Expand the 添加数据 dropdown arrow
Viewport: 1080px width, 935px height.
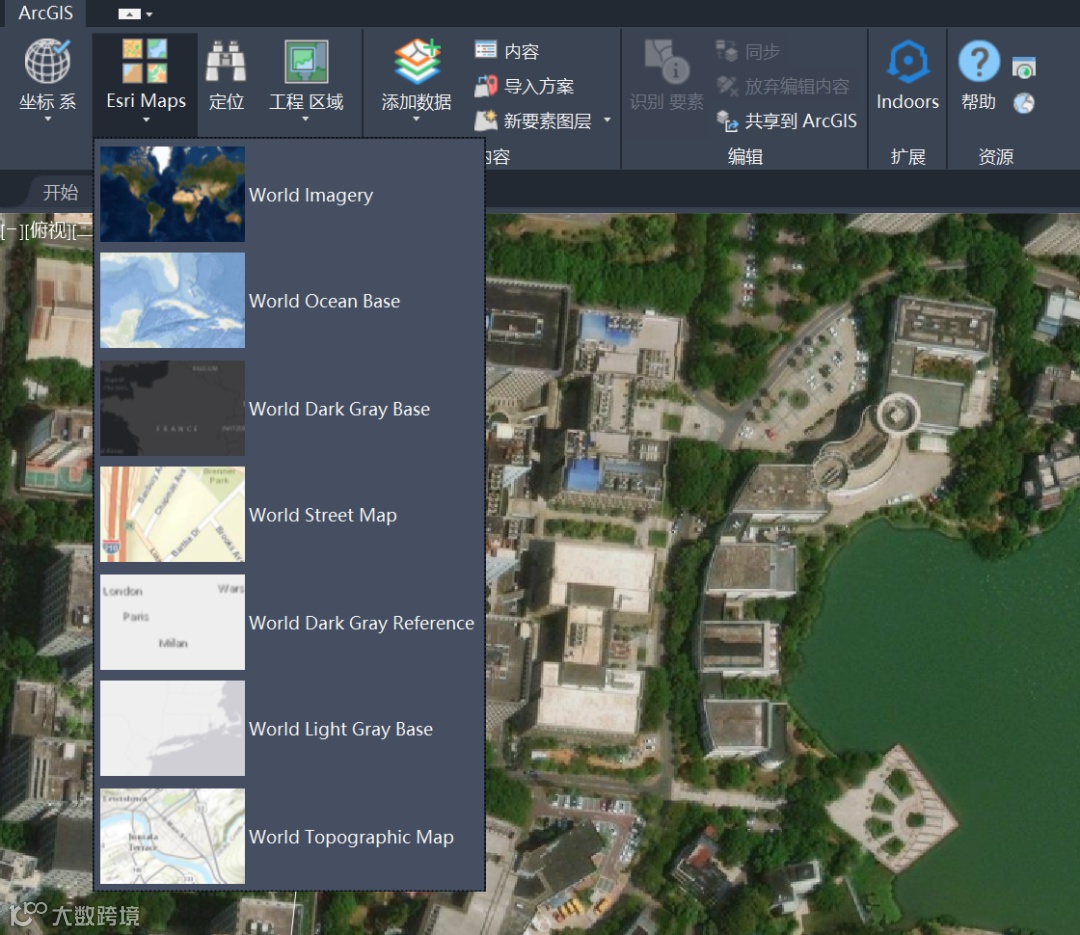point(416,119)
